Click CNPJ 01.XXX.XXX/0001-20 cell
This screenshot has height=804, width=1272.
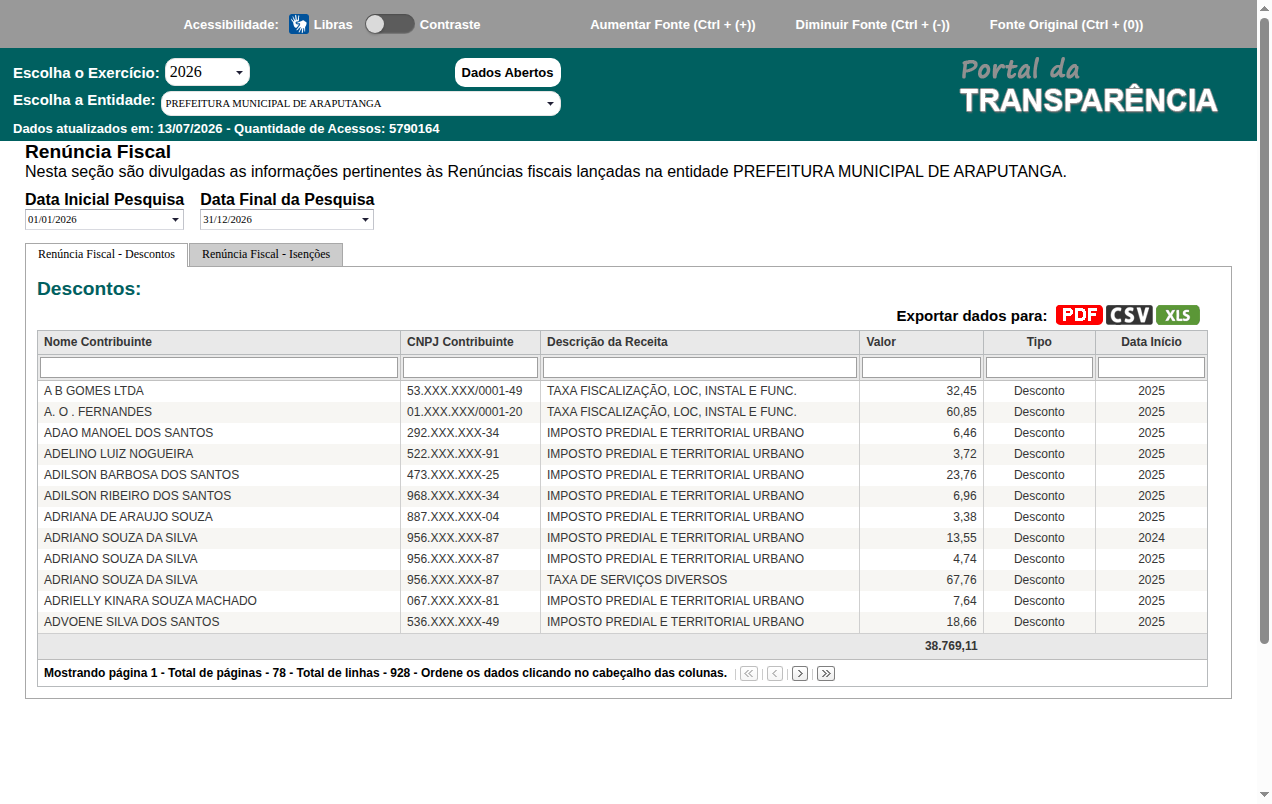click(470, 412)
